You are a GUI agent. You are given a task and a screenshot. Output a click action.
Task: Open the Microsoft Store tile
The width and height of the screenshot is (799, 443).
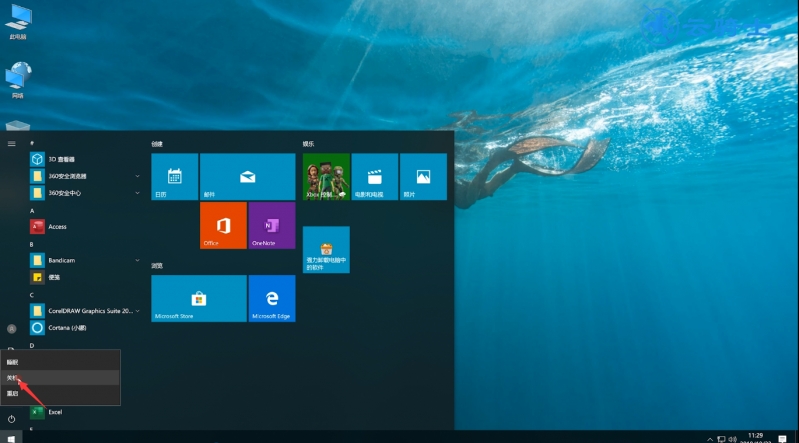tap(199, 298)
